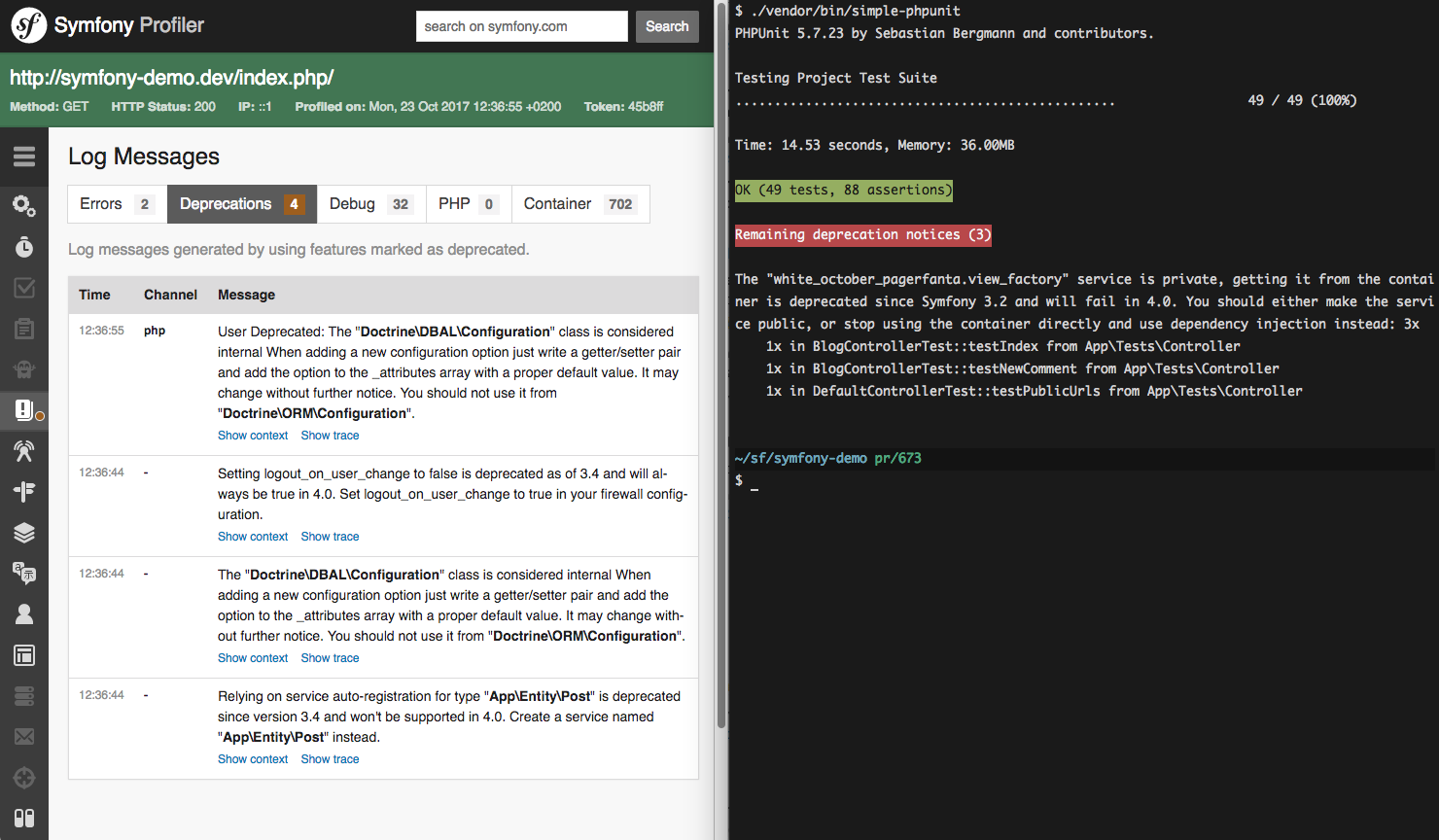Click the Search button
This screenshot has height=840, width=1439.
coord(667,26)
